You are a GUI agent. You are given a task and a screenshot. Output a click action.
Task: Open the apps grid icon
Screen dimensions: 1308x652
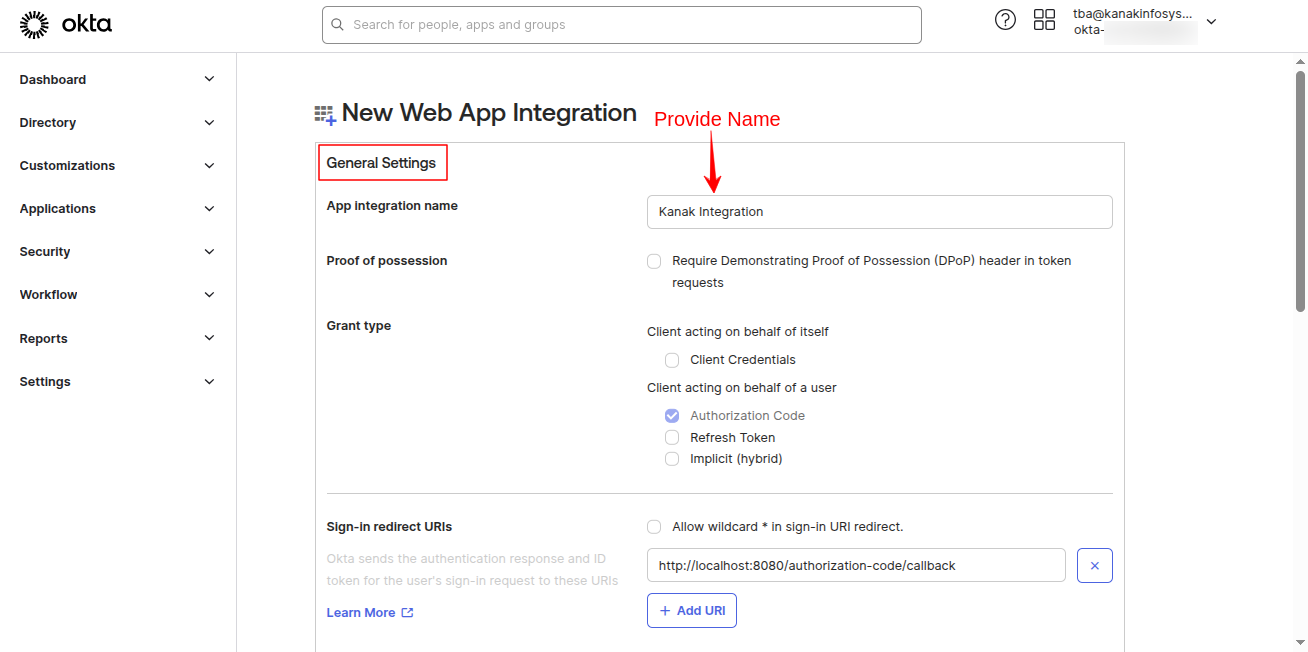pyautogui.click(x=1044, y=20)
